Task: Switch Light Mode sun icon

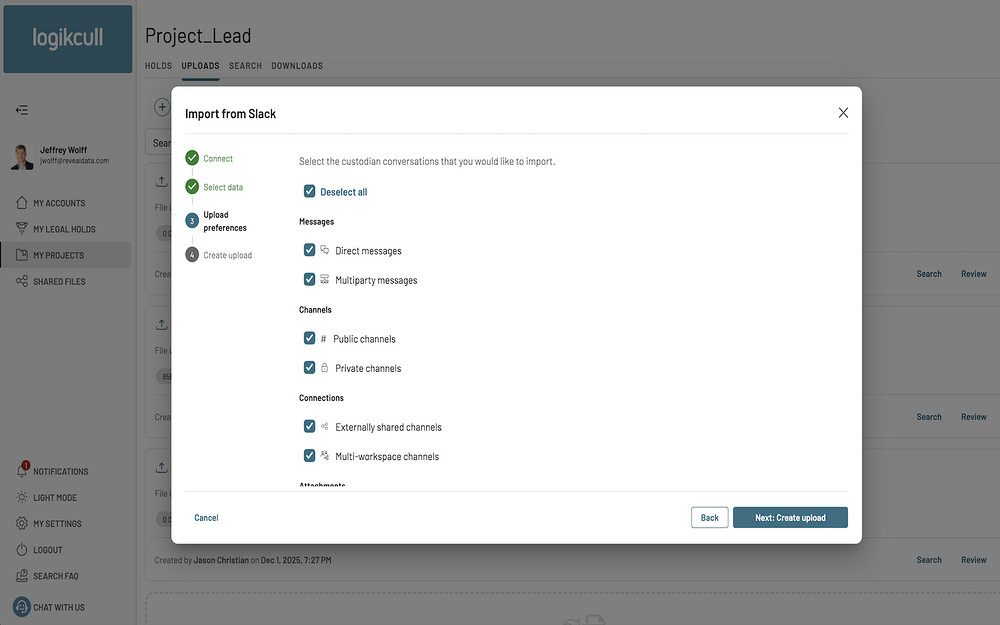Action: tap(22, 497)
